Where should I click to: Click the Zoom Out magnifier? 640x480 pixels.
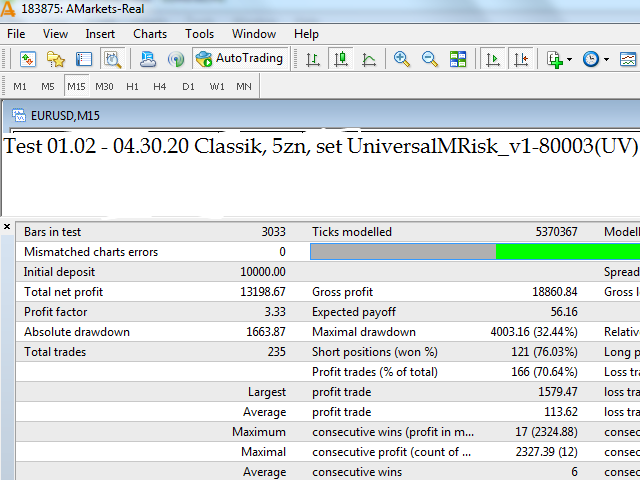point(430,60)
